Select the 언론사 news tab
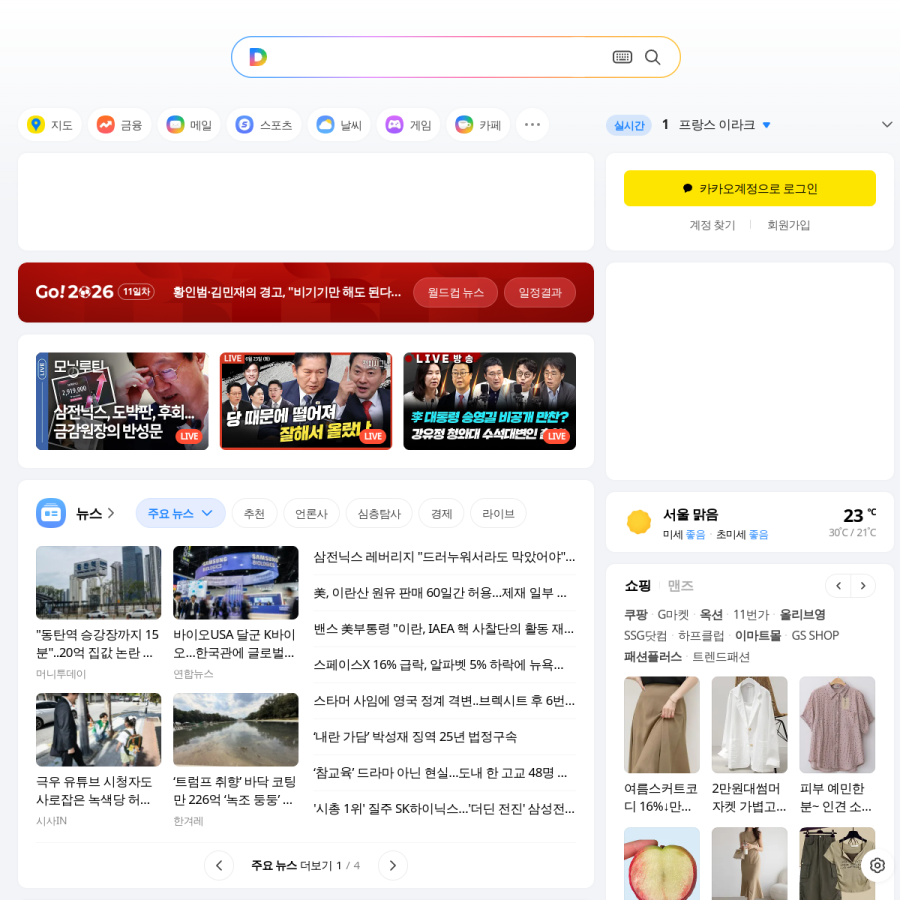The width and height of the screenshot is (900, 900). (311, 513)
